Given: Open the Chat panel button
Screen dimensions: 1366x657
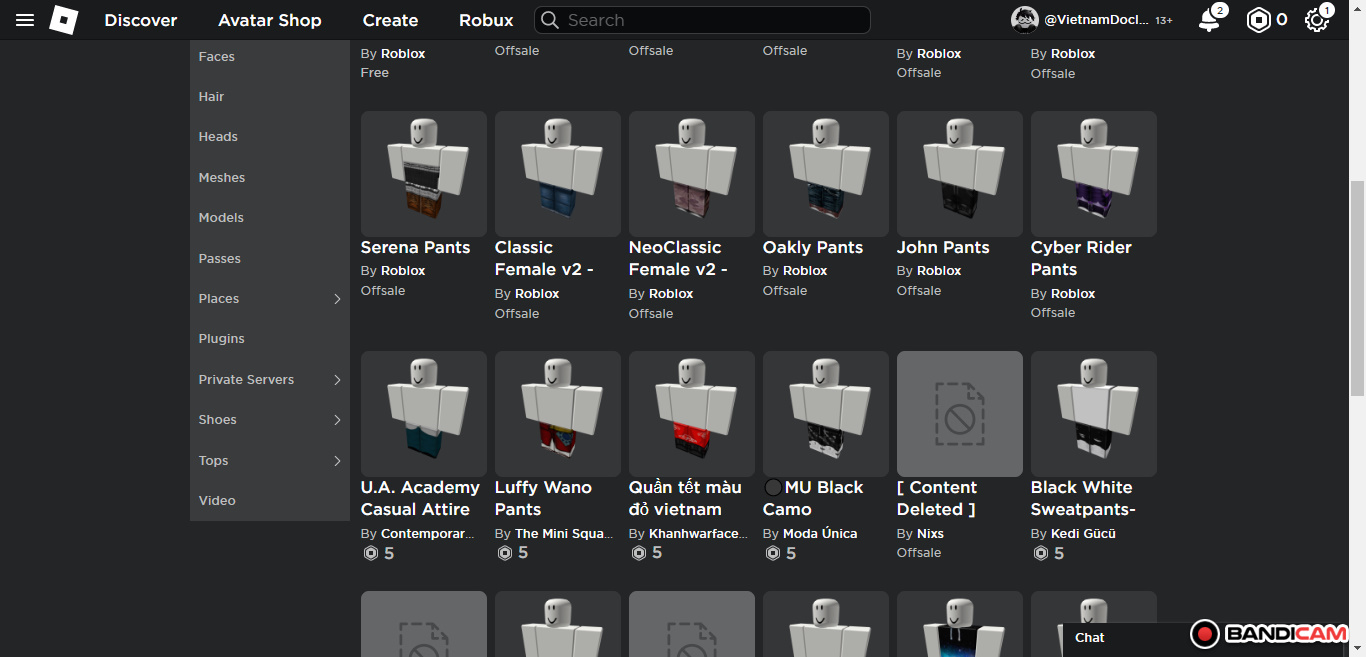Looking at the screenshot, I should point(1090,638).
